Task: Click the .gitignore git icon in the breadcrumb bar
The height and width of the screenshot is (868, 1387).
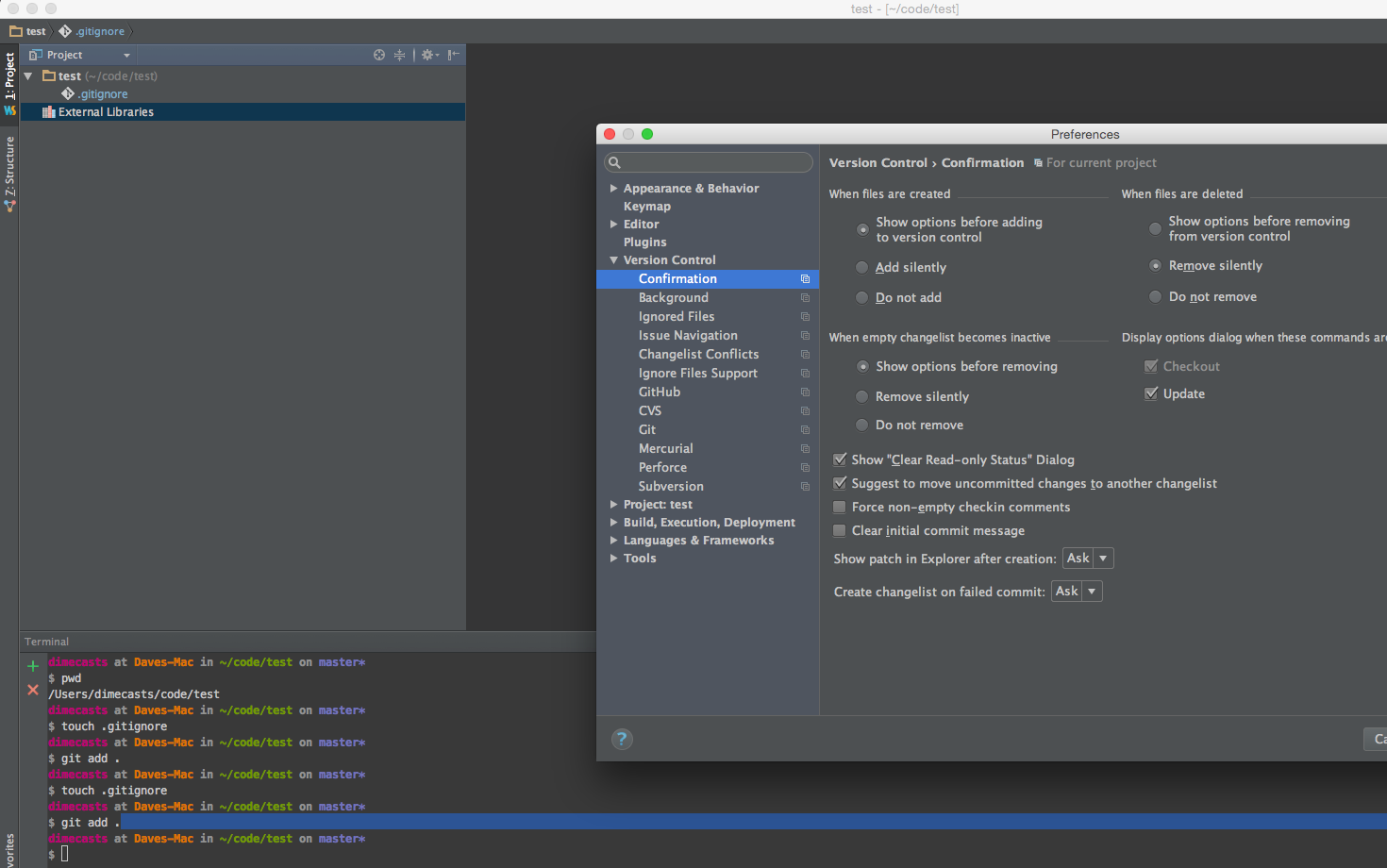Action: tap(65, 31)
